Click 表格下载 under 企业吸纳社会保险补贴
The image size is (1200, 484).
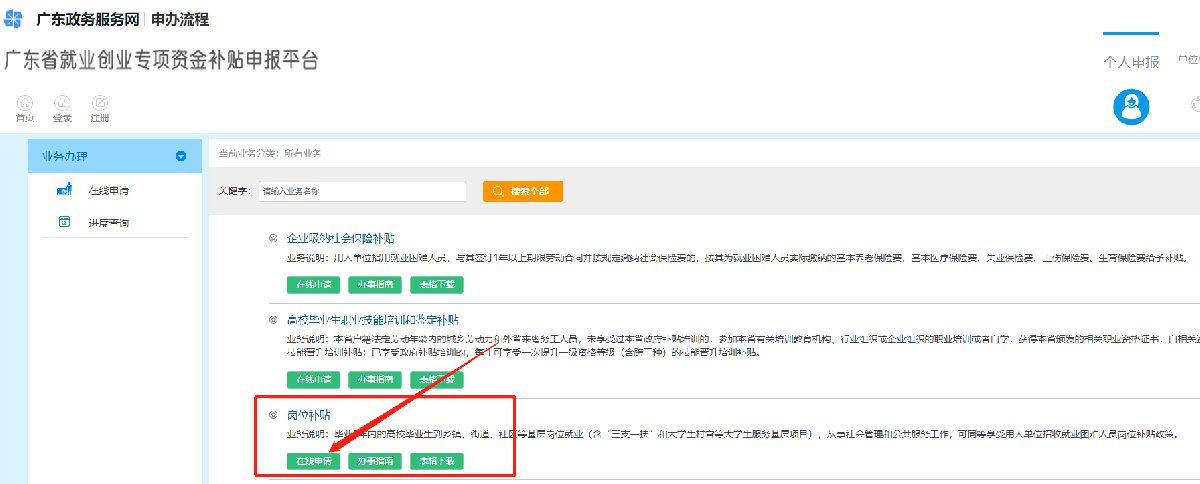click(437, 284)
